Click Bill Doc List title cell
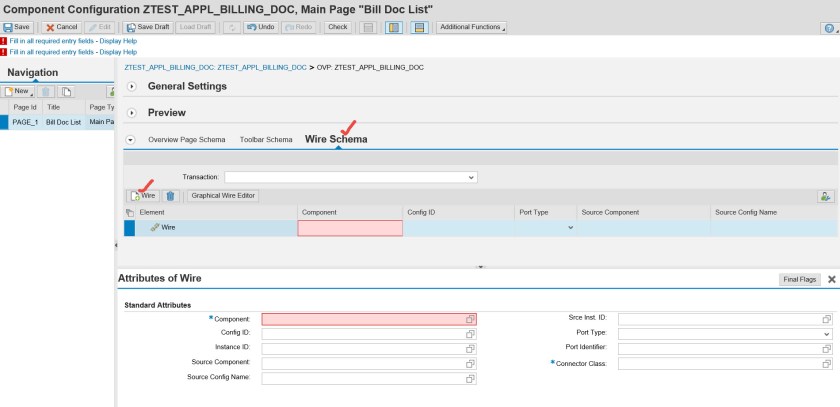840x407 pixels. click(x=63, y=122)
